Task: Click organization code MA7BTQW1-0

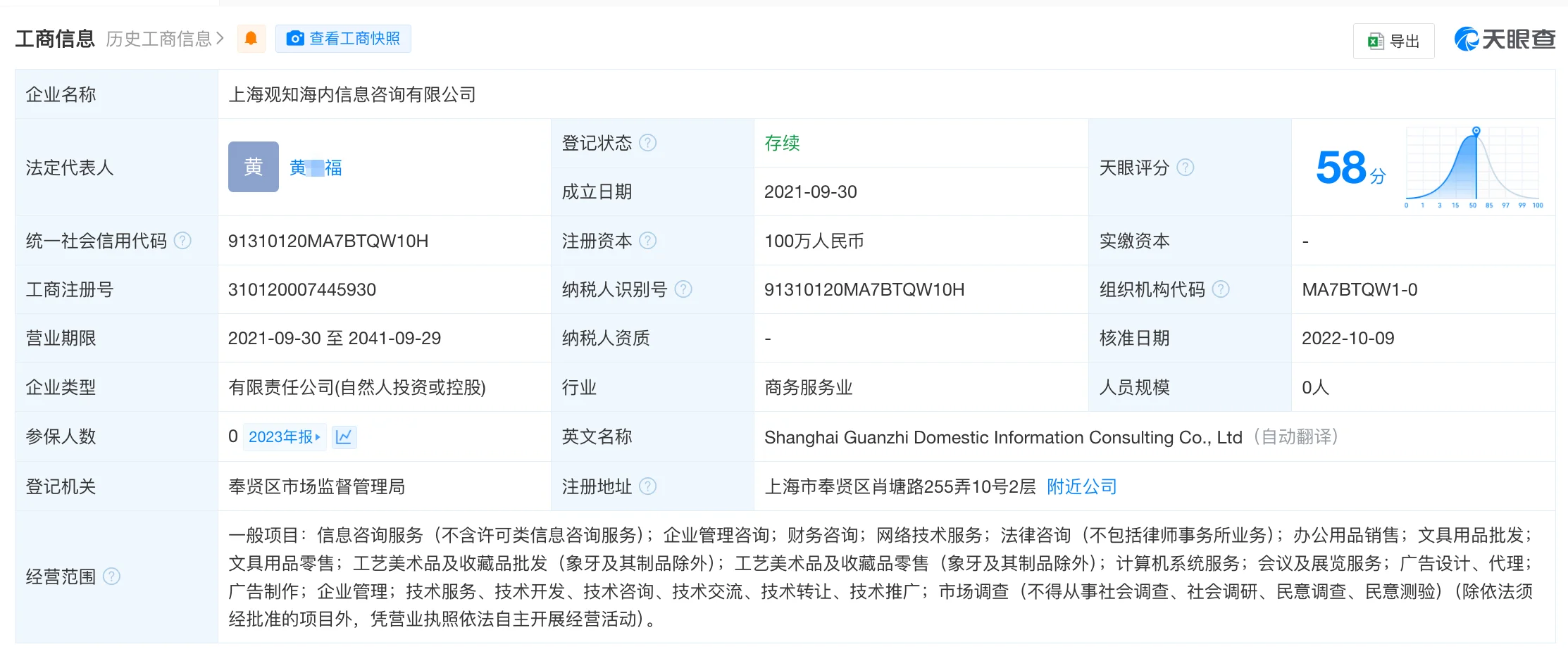Action: [1359, 289]
